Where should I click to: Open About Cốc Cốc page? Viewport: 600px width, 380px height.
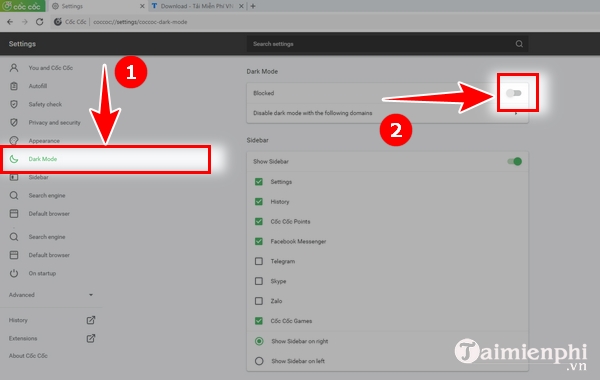point(28,356)
